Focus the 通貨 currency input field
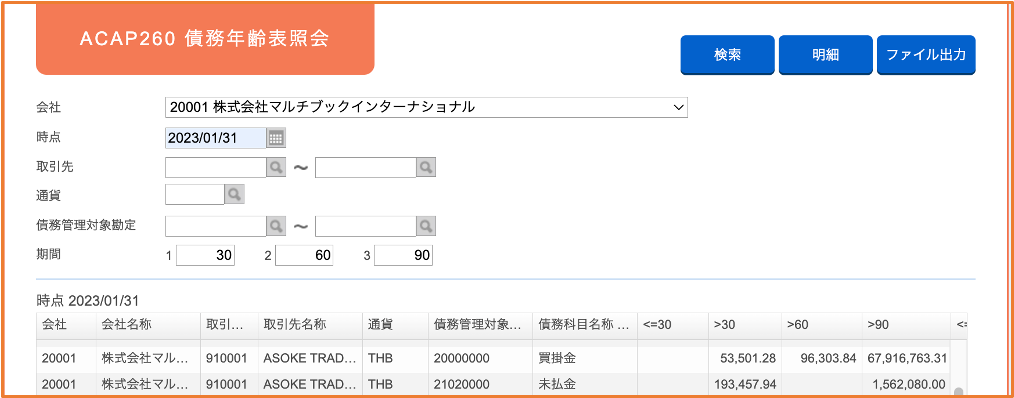The width and height of the screenshot is (1014, 398). point(195,194)
